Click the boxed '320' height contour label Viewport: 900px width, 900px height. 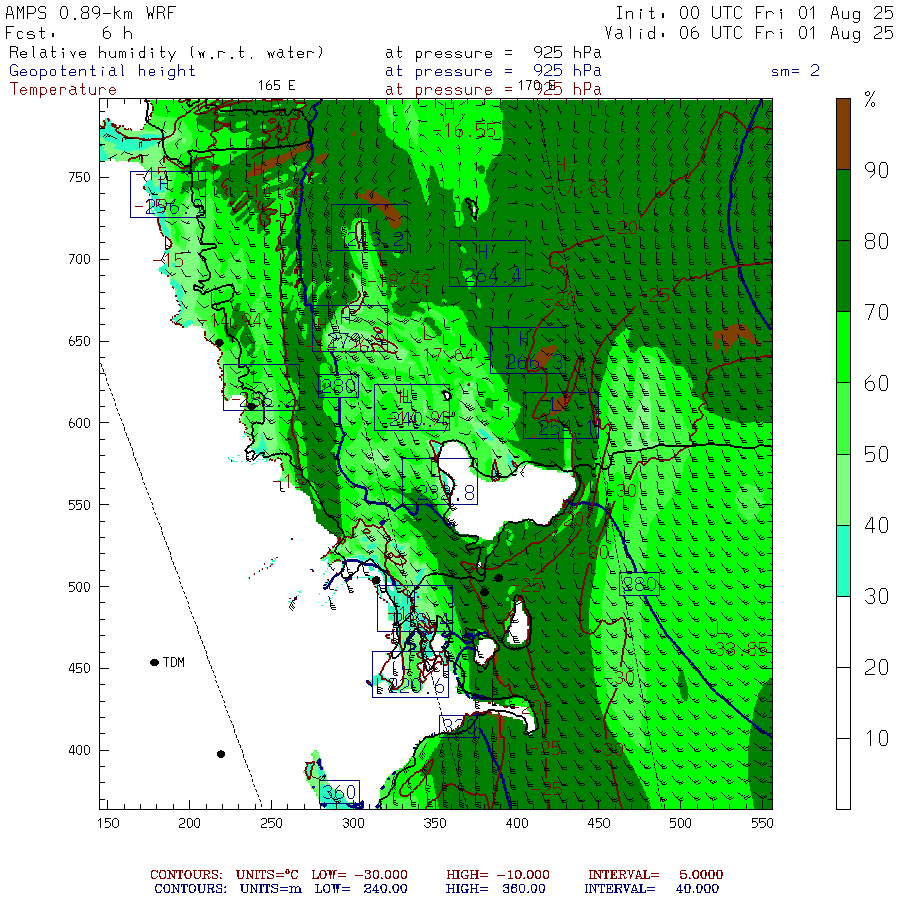(459, 726)
